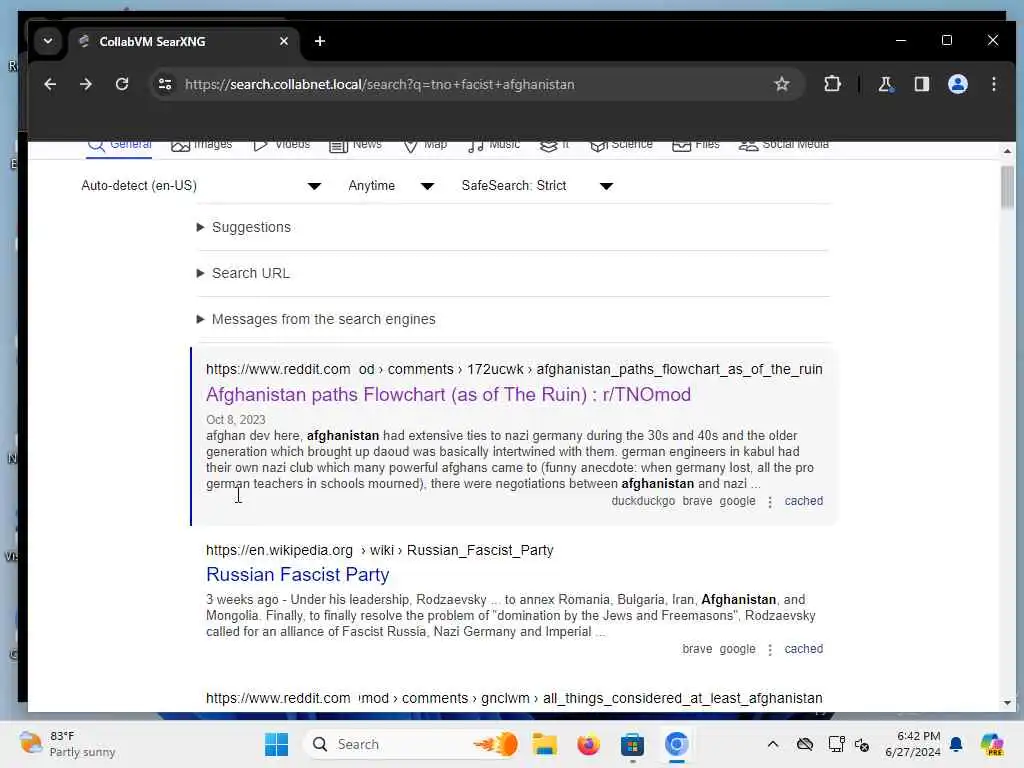Open the muted volume tray icon

861,744
